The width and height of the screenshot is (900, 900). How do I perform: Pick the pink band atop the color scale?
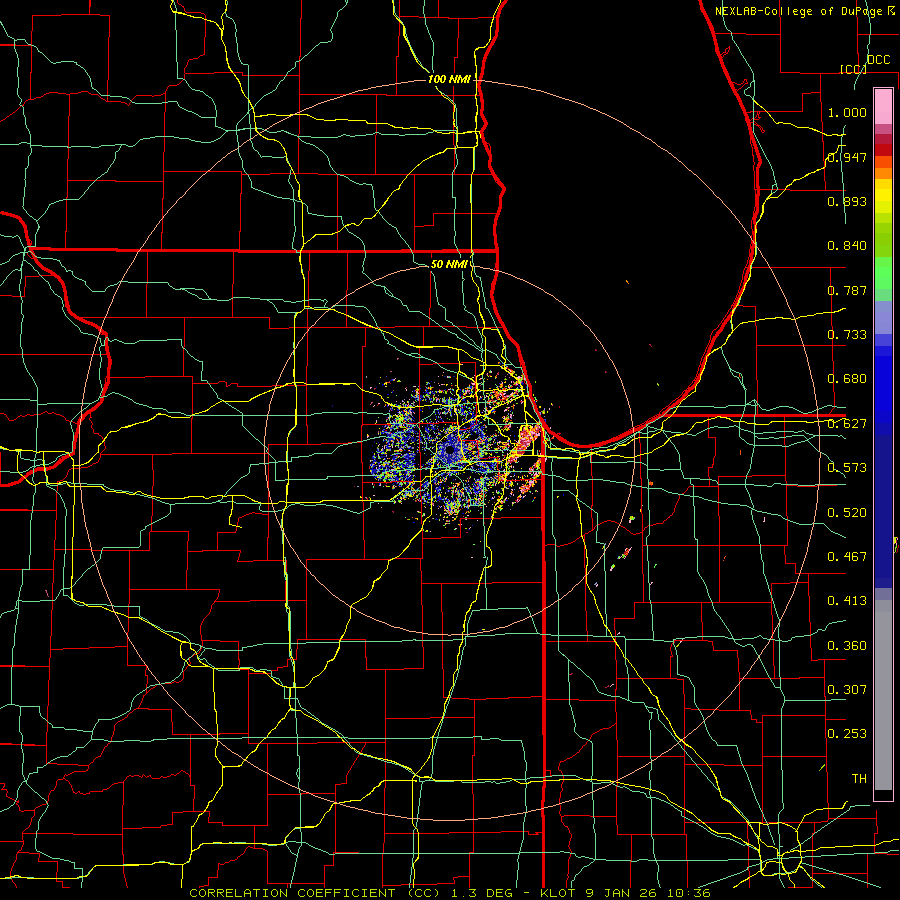[883, 107]
